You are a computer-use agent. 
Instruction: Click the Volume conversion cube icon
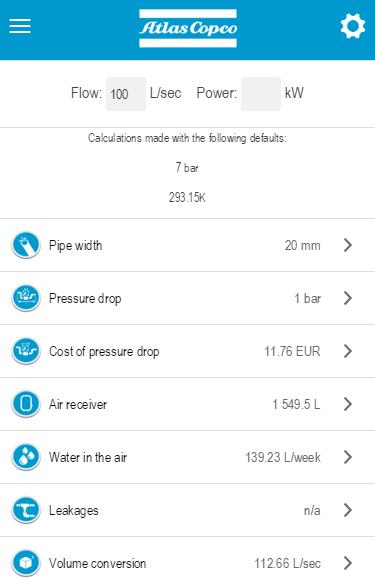pos(26,563)
